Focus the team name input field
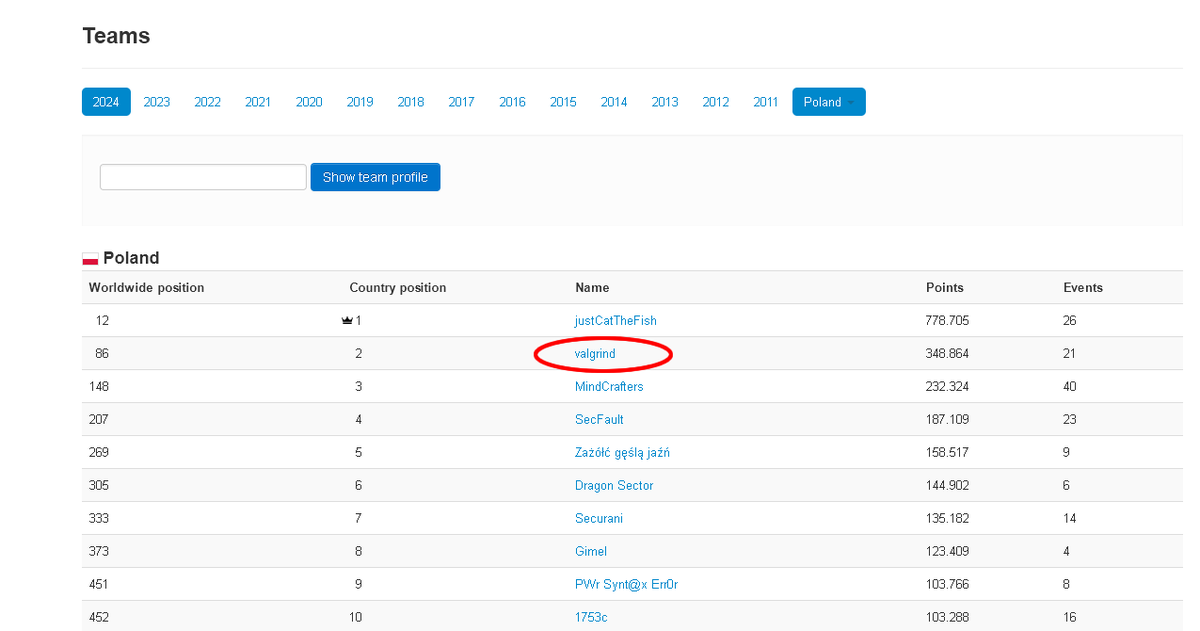 [x=203, y=177]
